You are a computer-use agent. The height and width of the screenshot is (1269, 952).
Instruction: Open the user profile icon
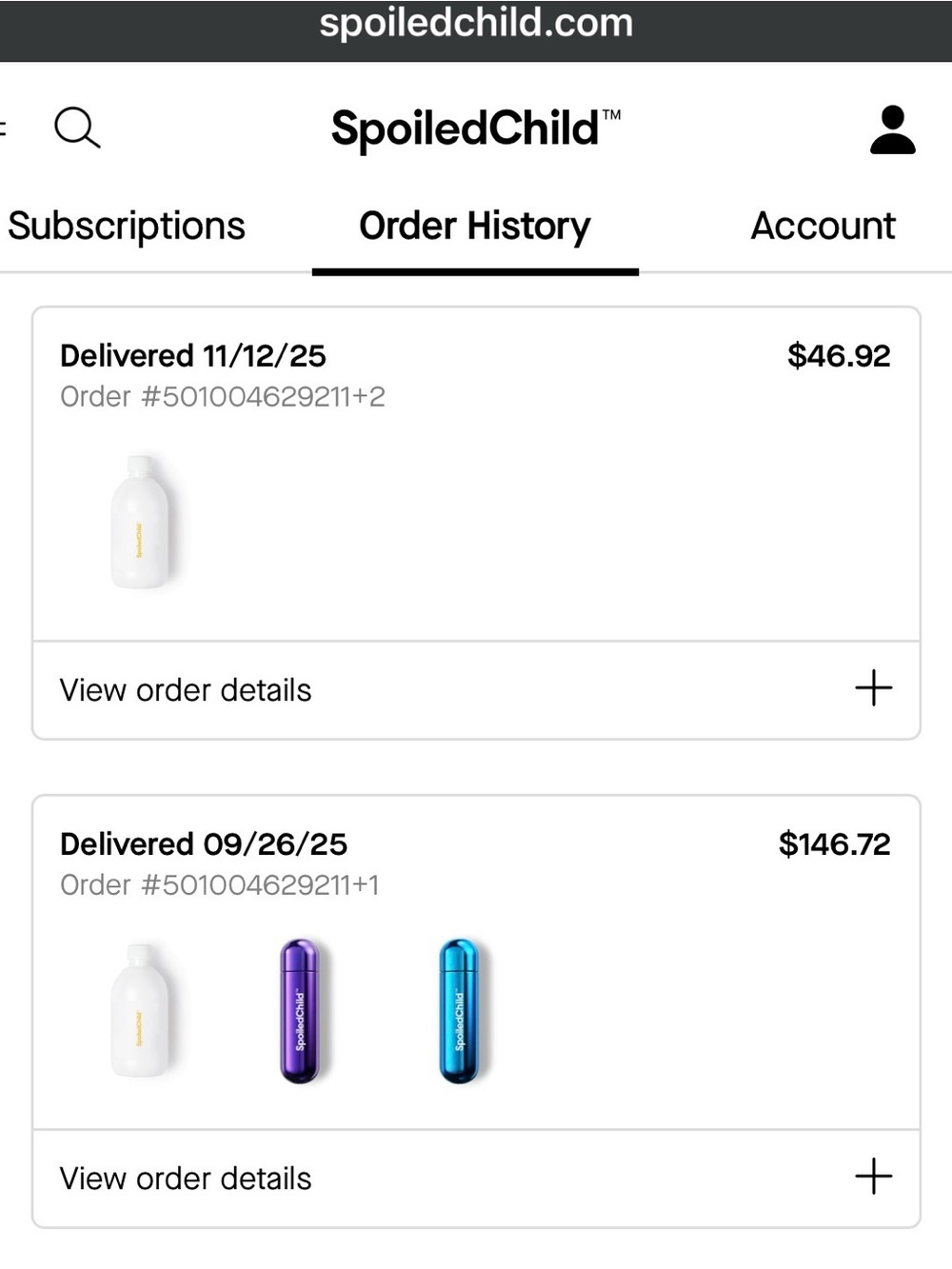(892, 130)
